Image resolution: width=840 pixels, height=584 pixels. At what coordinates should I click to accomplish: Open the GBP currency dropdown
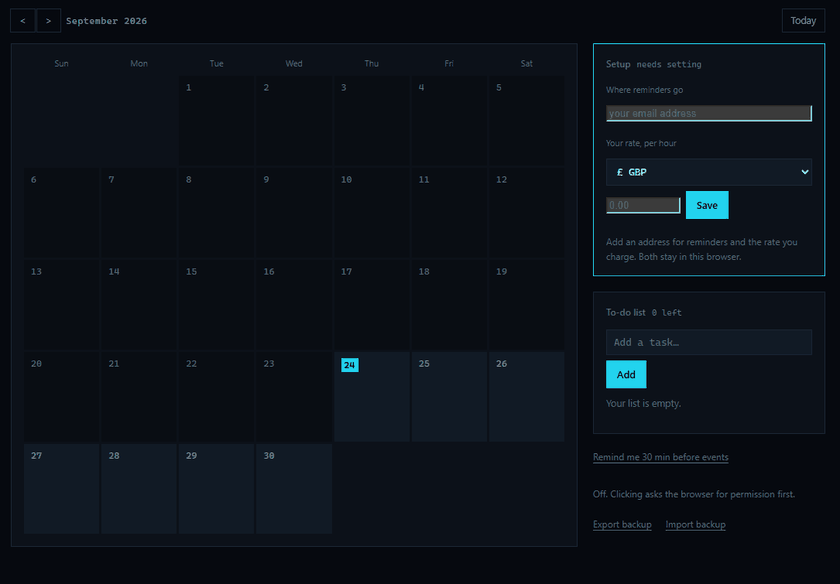pos(709,172)
